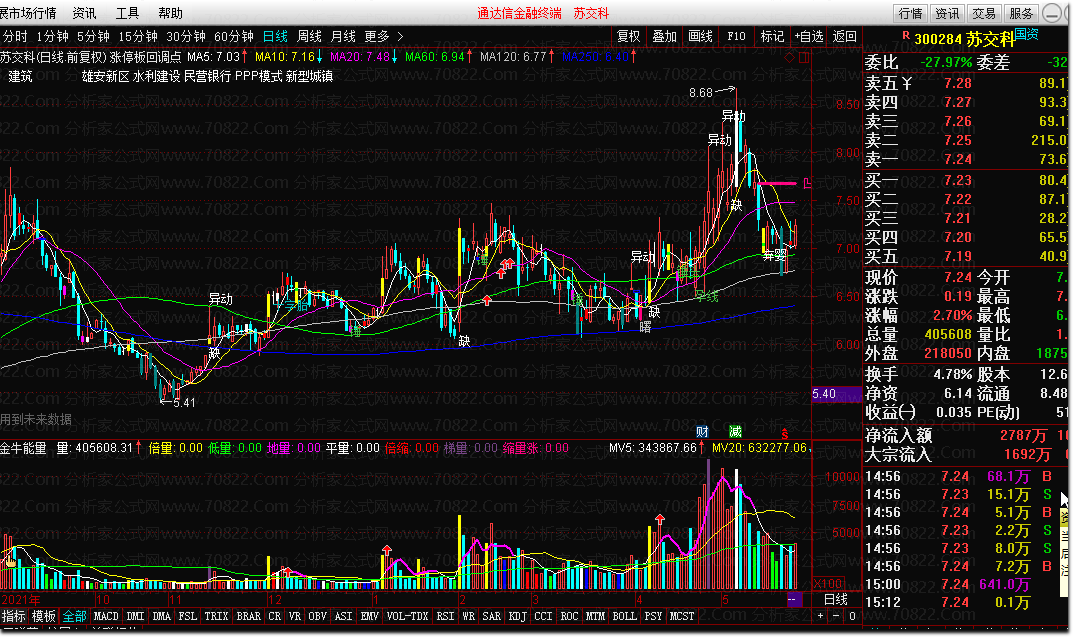Click the 复权 toolbar button

click(x=628, y=36)
